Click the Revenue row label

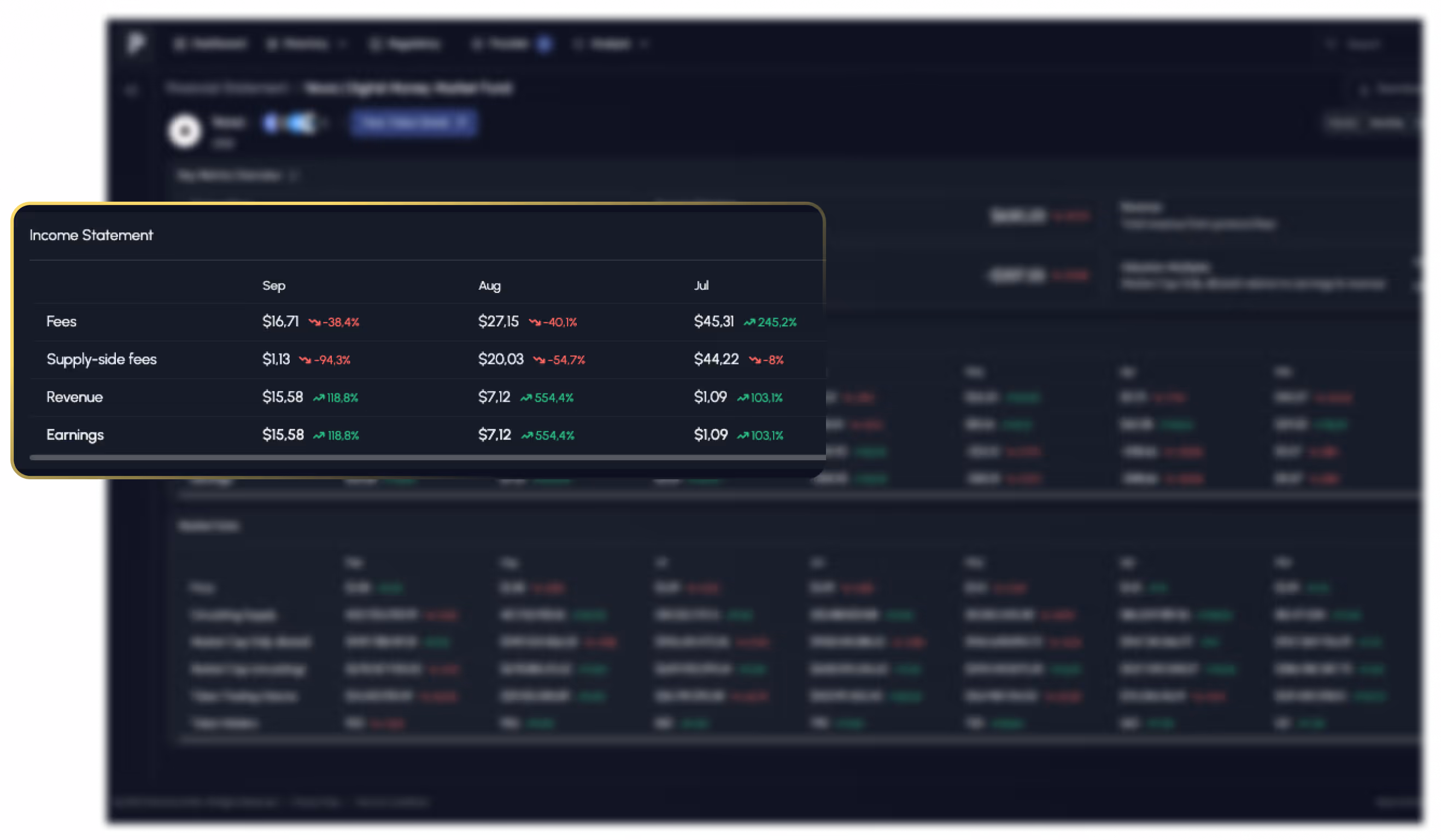[74, 397]
